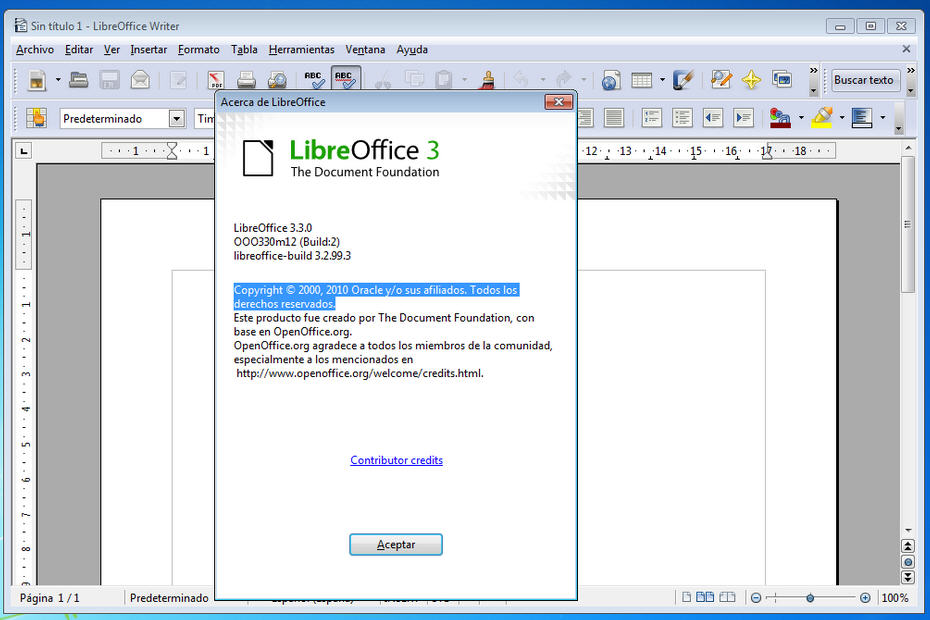Click the Increase Indent icon
Image resolution: width=930 pixels, height=620 pixels.
click(x=744, y=118)
